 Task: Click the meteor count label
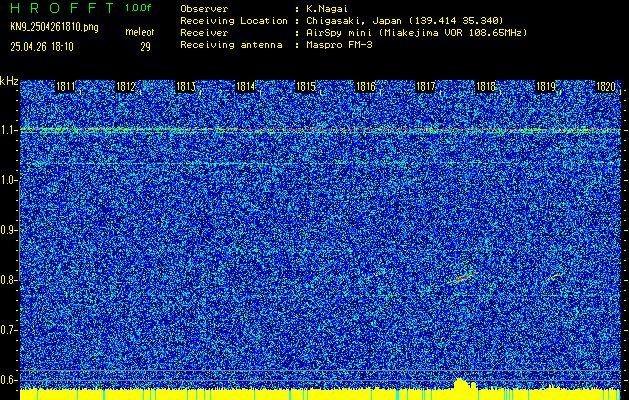[x=140, y=32]
